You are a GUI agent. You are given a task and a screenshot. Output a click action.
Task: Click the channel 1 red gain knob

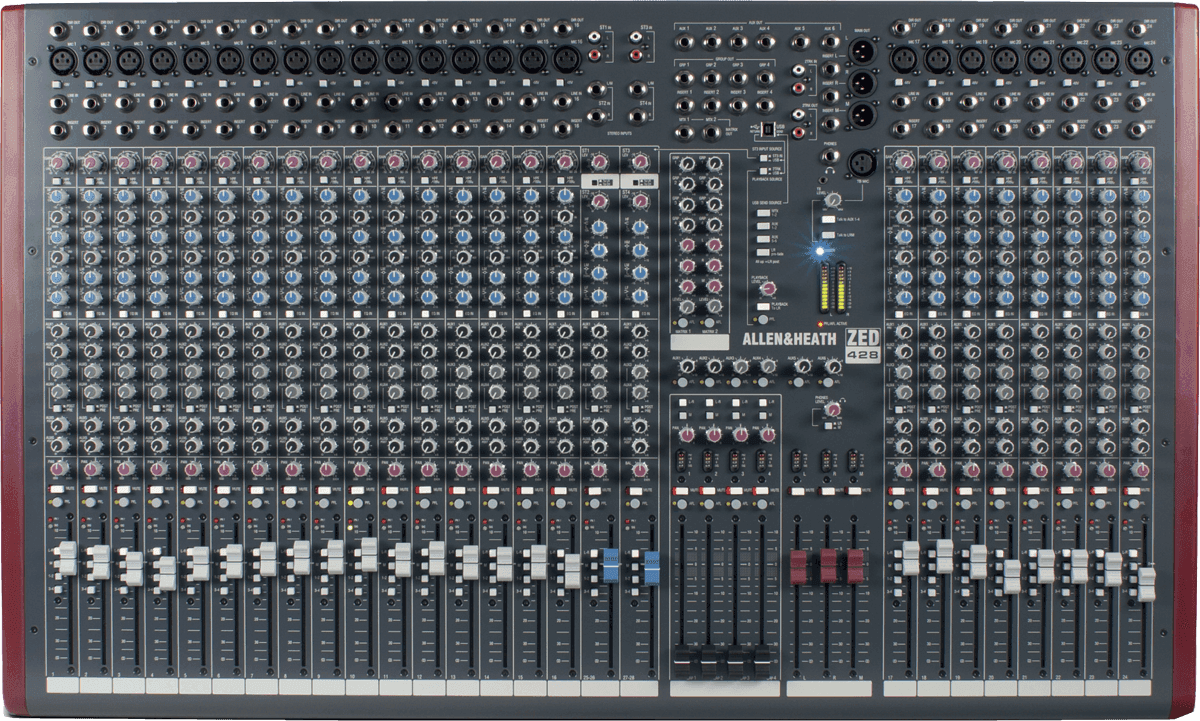click(58, 163)
